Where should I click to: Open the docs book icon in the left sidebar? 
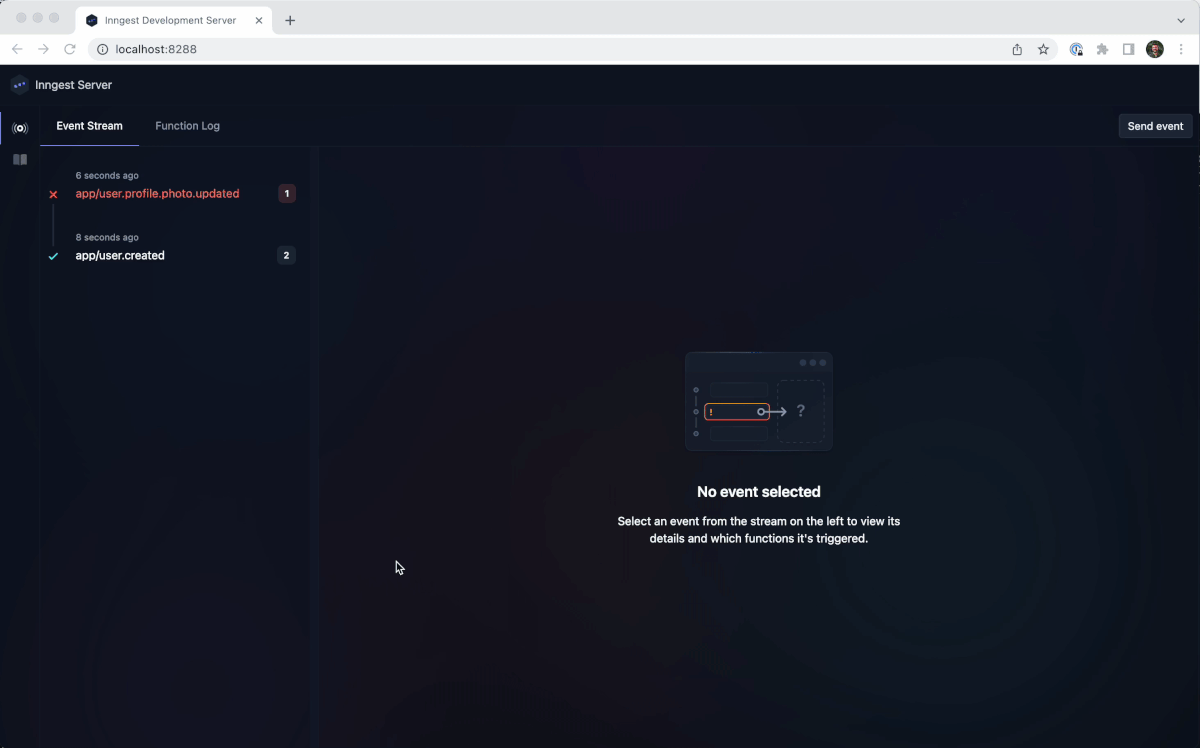20,159
